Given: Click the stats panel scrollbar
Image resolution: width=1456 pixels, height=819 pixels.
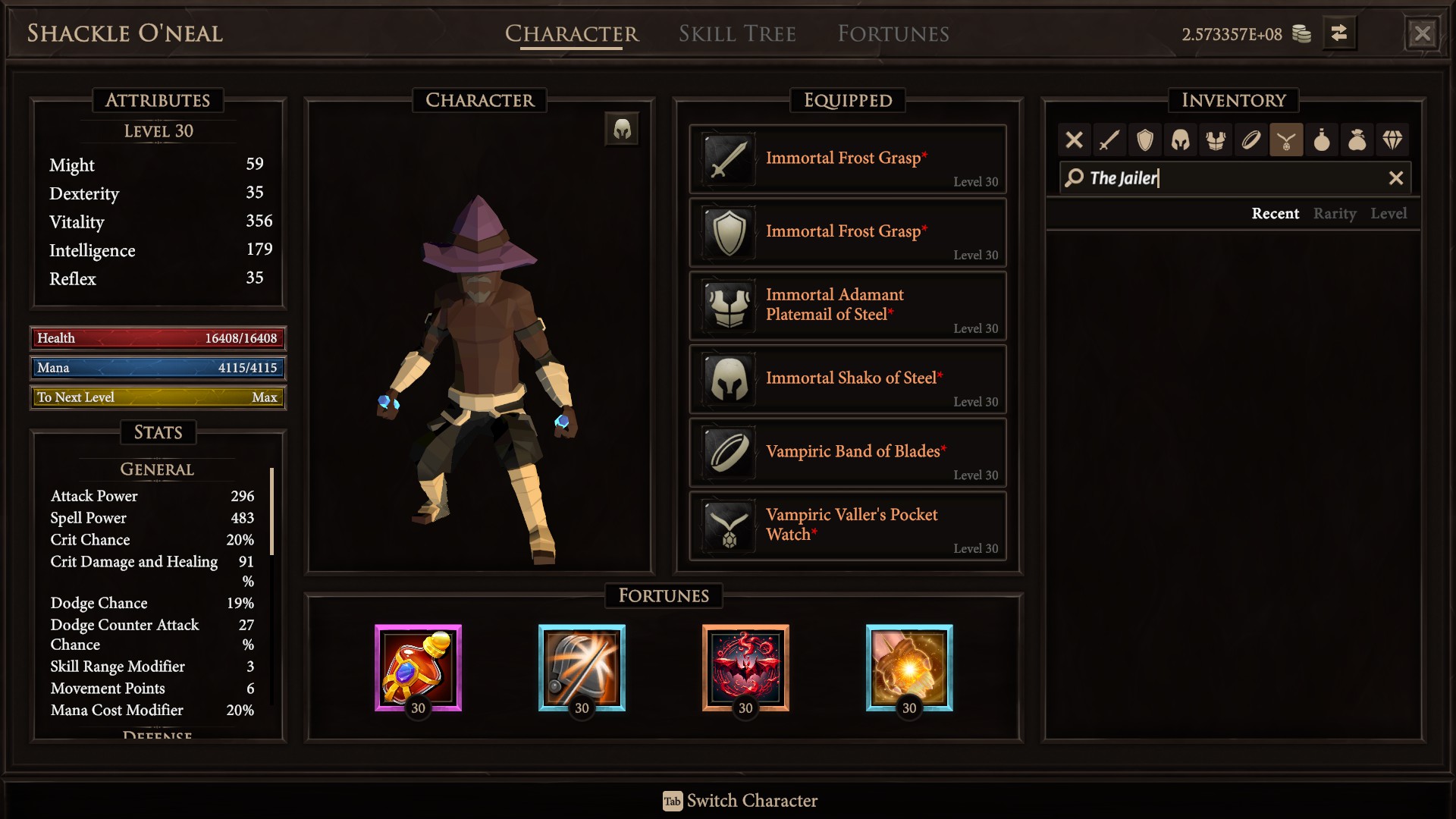Looking at the screenshot, I should (x=271, y=511).
